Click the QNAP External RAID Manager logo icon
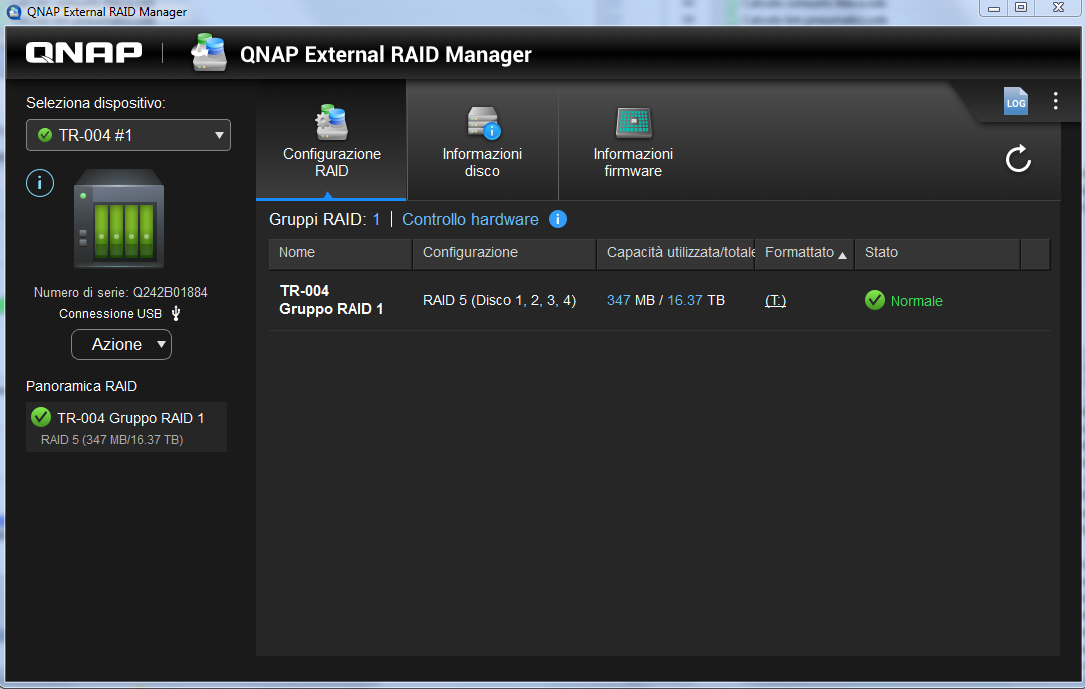Image resolution: width=1085 pixels, height=689 pixels. [x=210, y=53]
